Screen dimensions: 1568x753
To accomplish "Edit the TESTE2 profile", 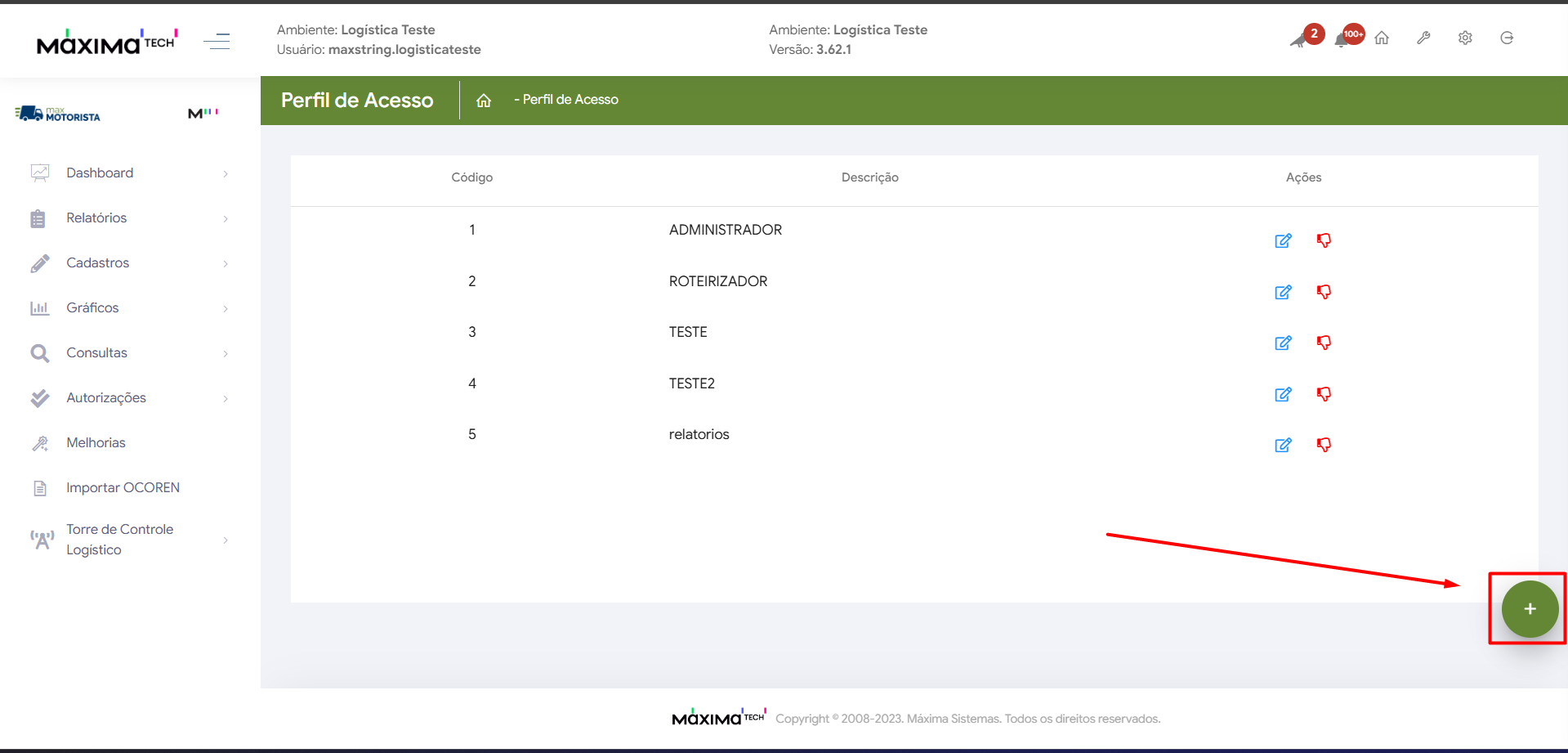I will point(1284,395).
